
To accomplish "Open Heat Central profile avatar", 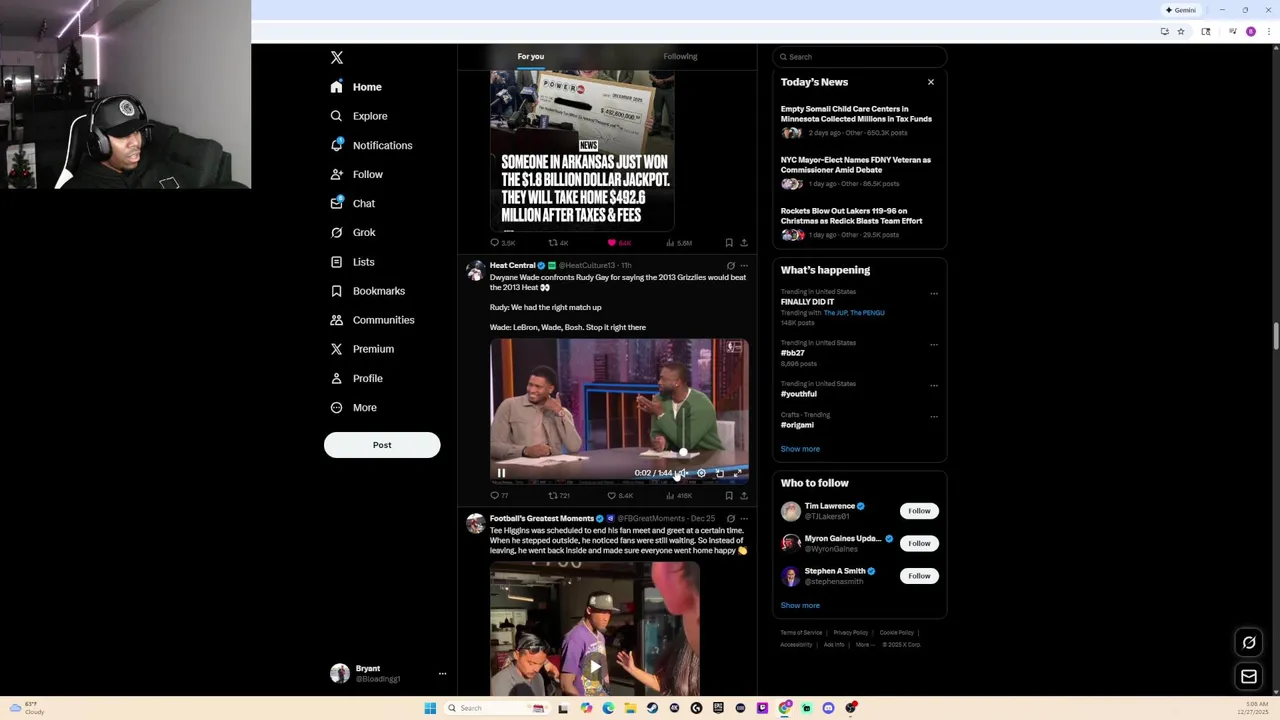I will pyautogui.click(x=475, y=271).
